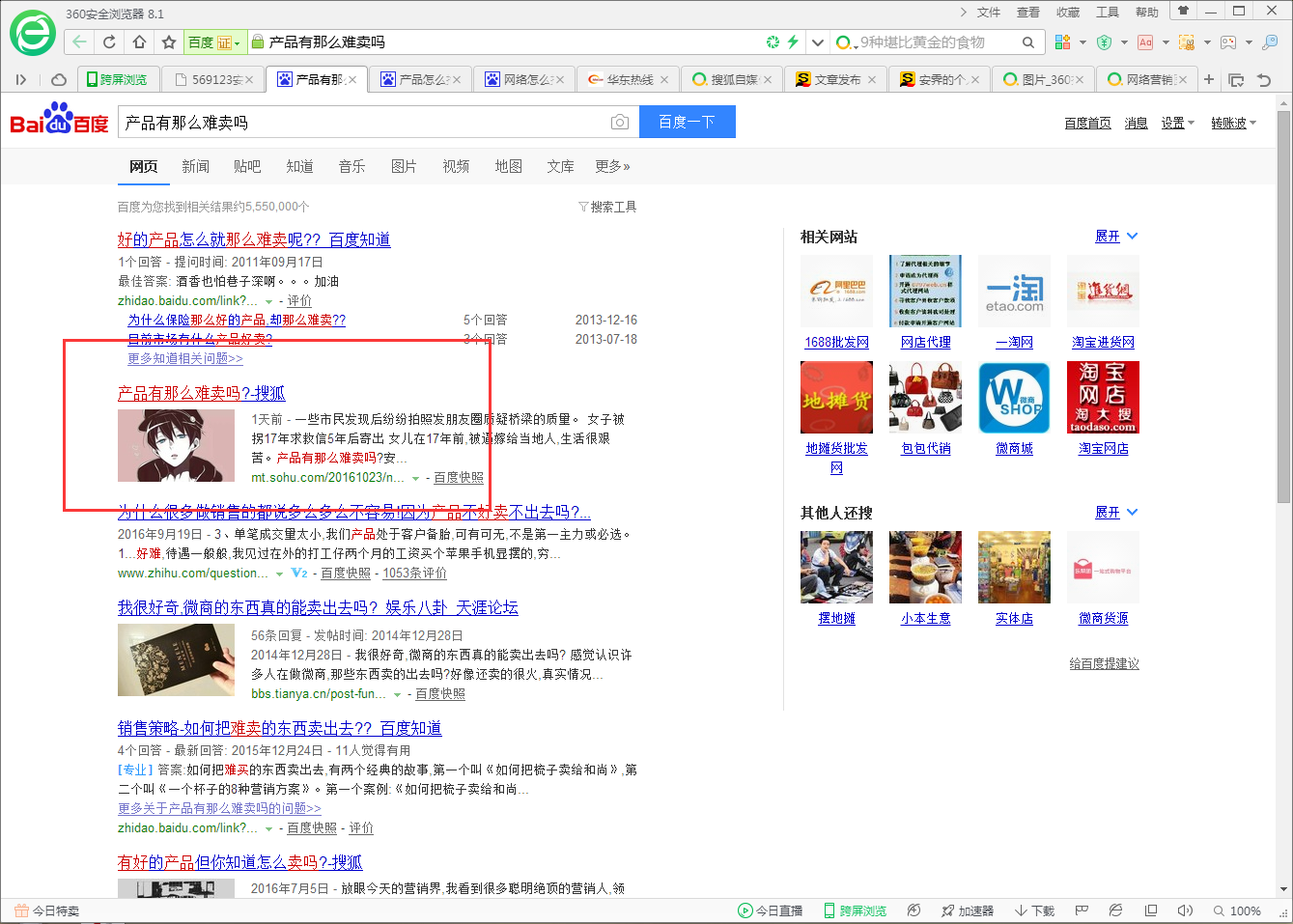1293x924 pixels.
Task: Open 今日直播 in the status bar
Action: click(770, 910)
